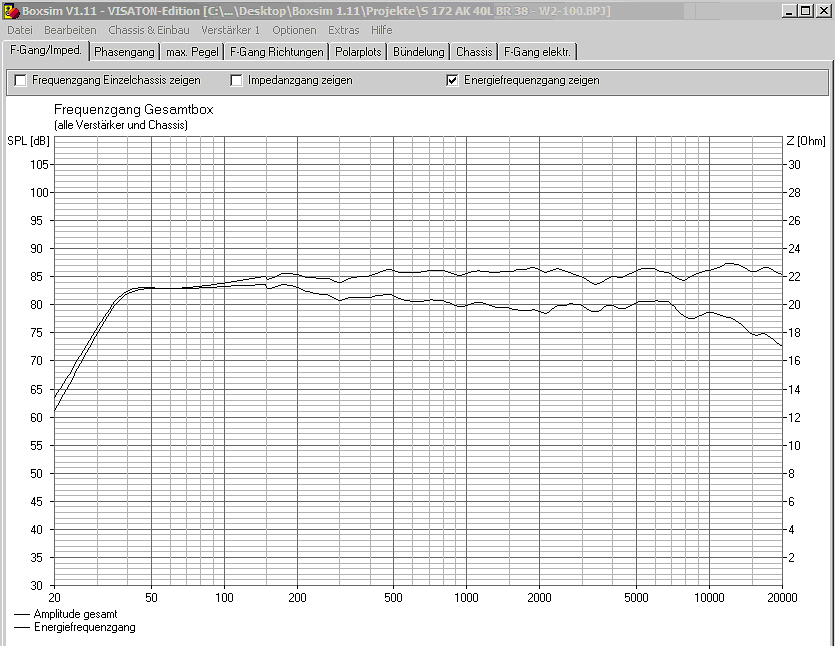Open the Chassis & Einbau menu
The height and width of the screenshot is (646, 835).
coord(149,30)
